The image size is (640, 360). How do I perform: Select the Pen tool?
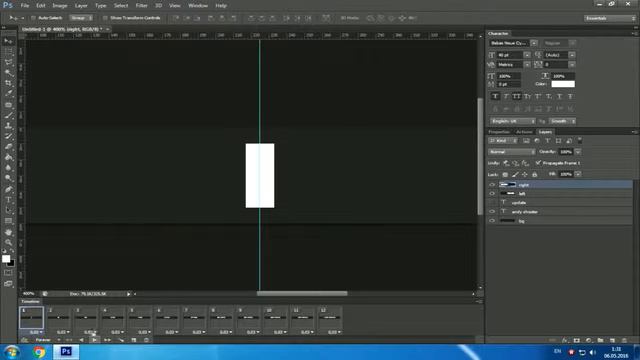click(8, 189)
